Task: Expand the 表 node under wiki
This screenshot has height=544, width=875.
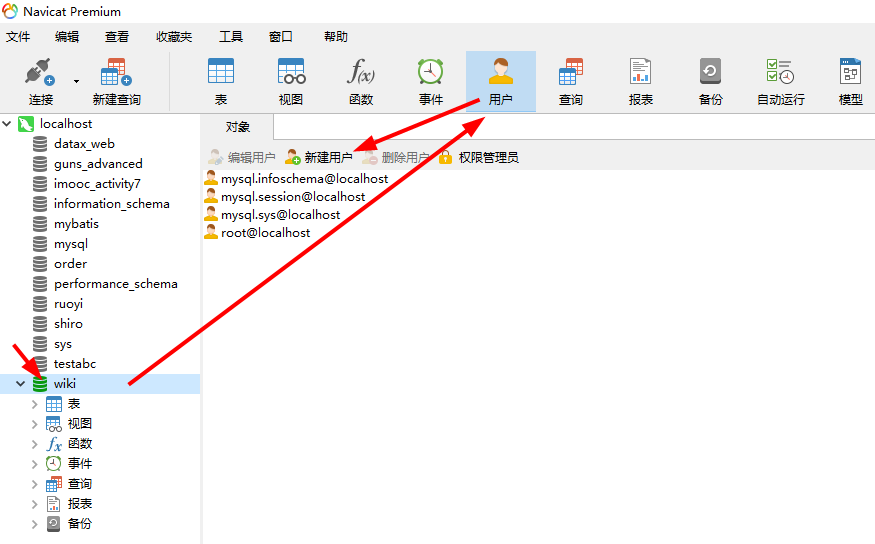Action: pyautogui.click(x=35, y=404)
